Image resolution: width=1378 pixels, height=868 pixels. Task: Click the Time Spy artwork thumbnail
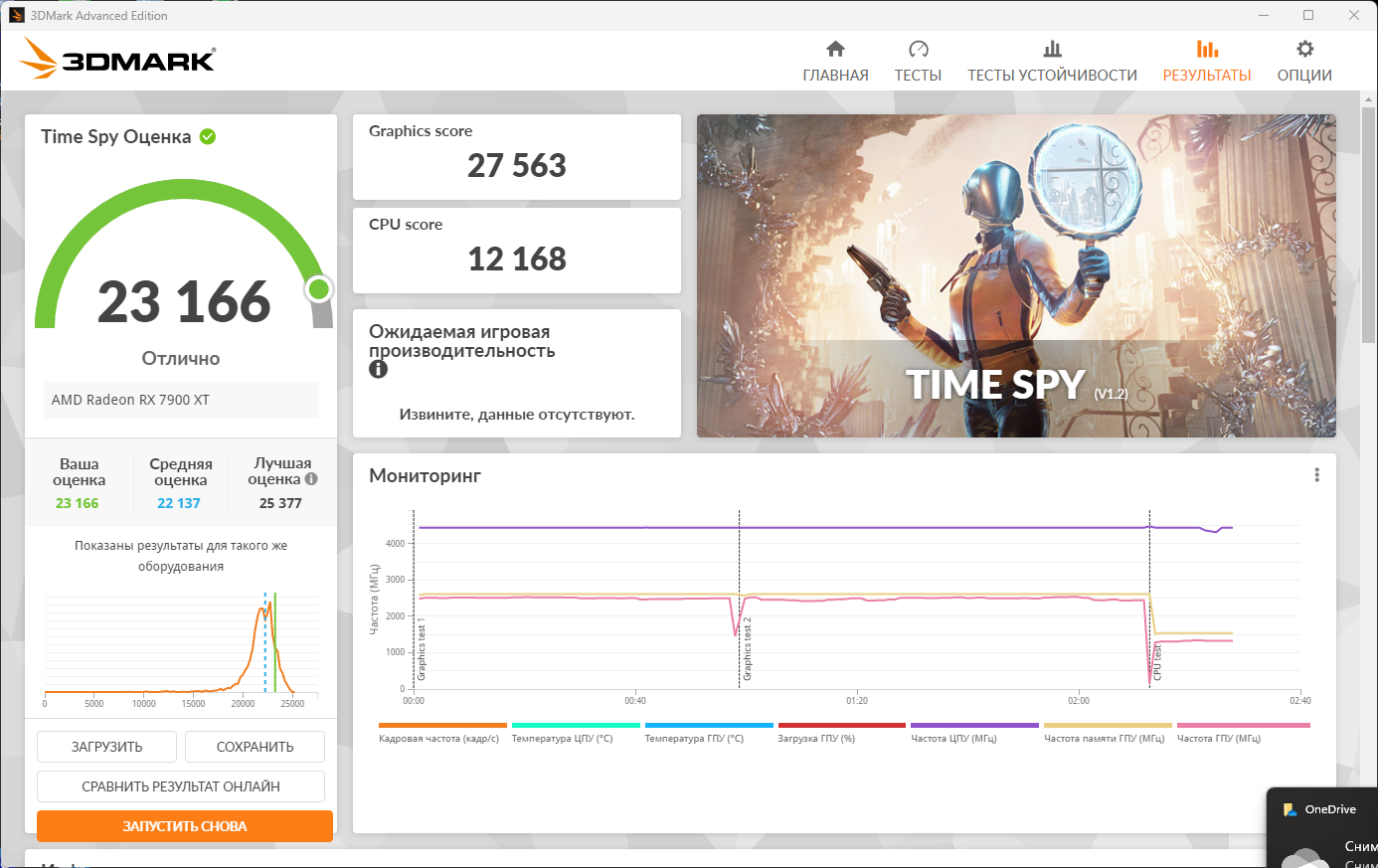[1016, 275]
